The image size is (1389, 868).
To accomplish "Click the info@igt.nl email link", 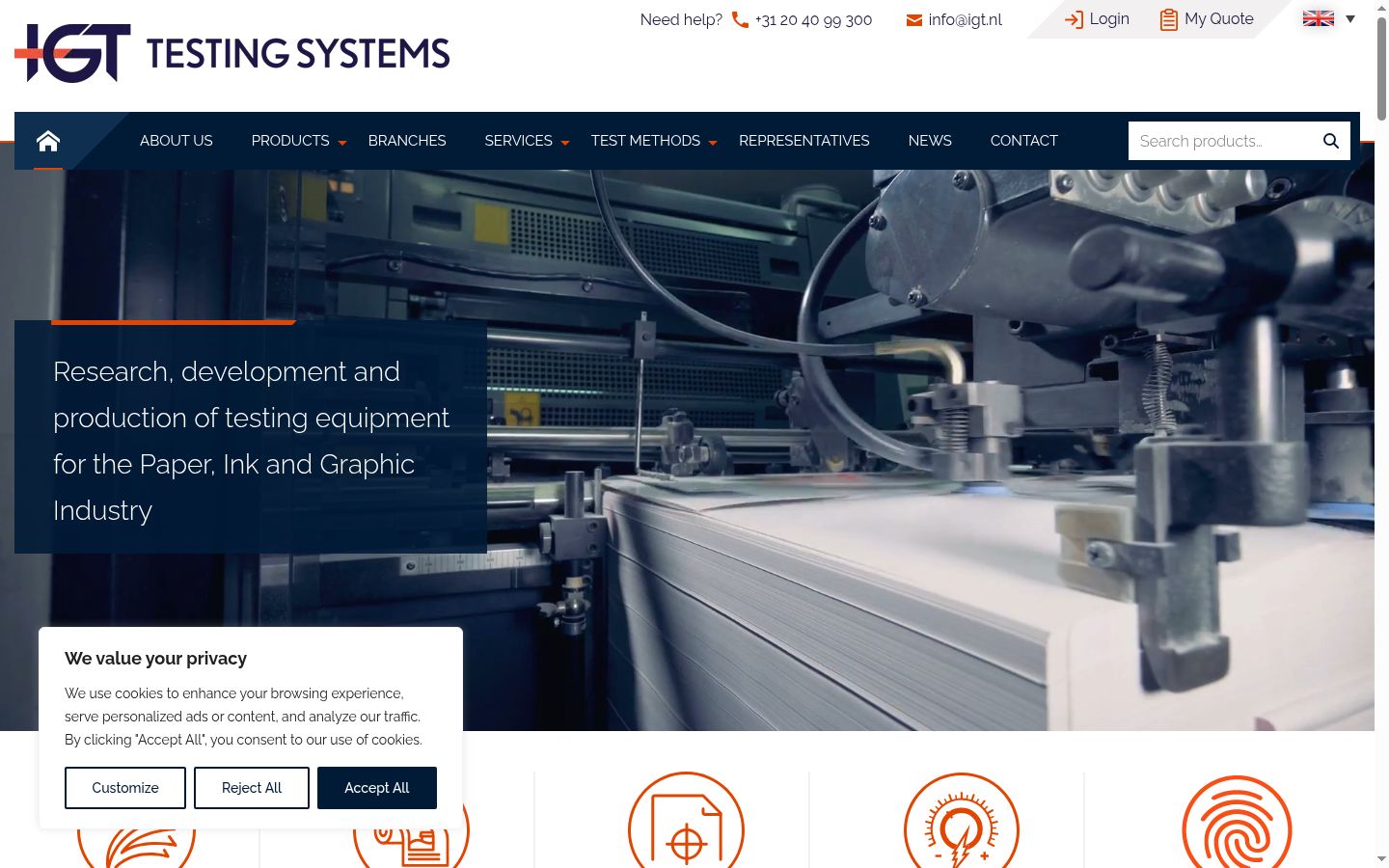I will [966, 20].
